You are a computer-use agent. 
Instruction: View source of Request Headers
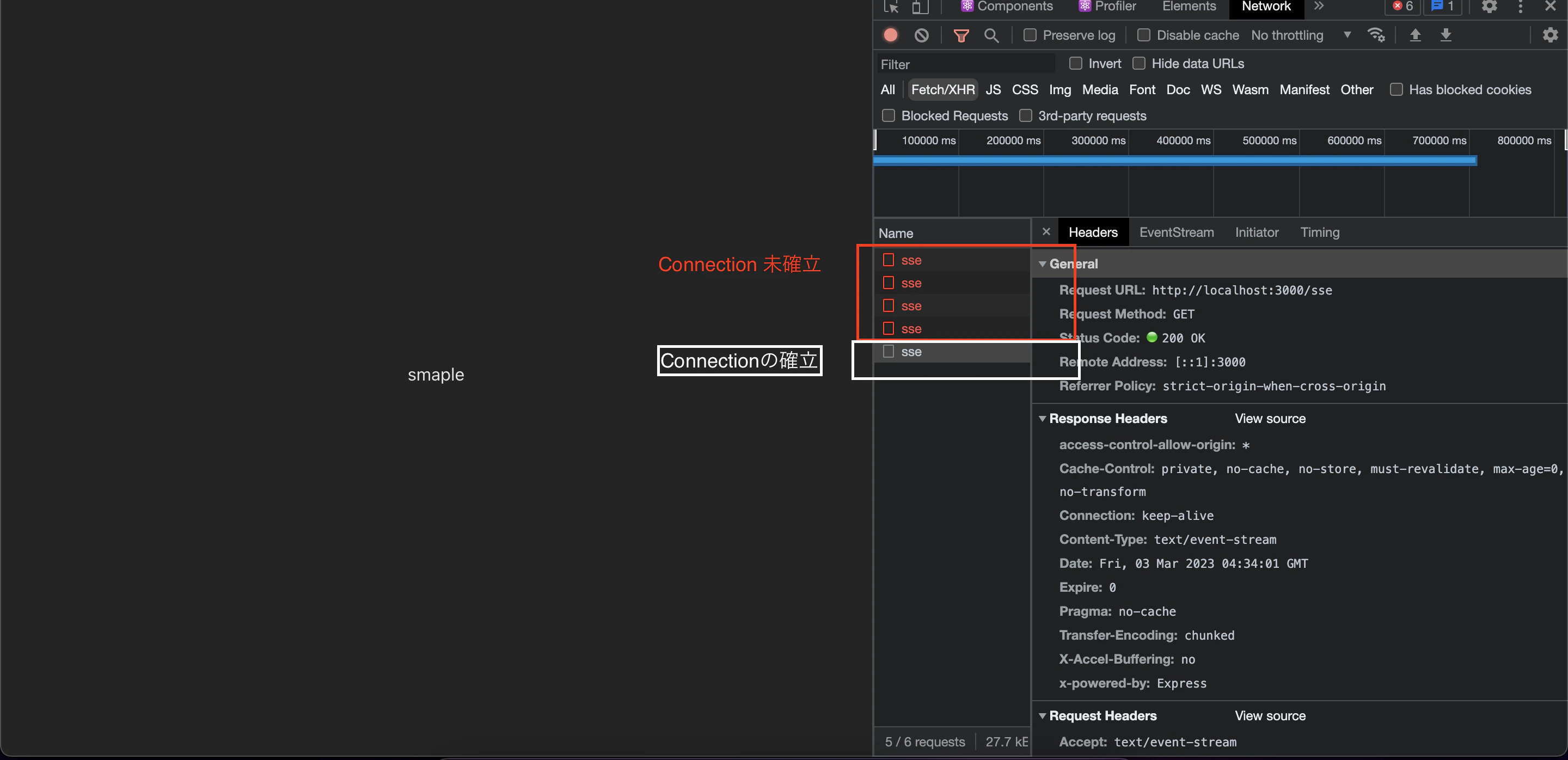tap(1270, 716)
